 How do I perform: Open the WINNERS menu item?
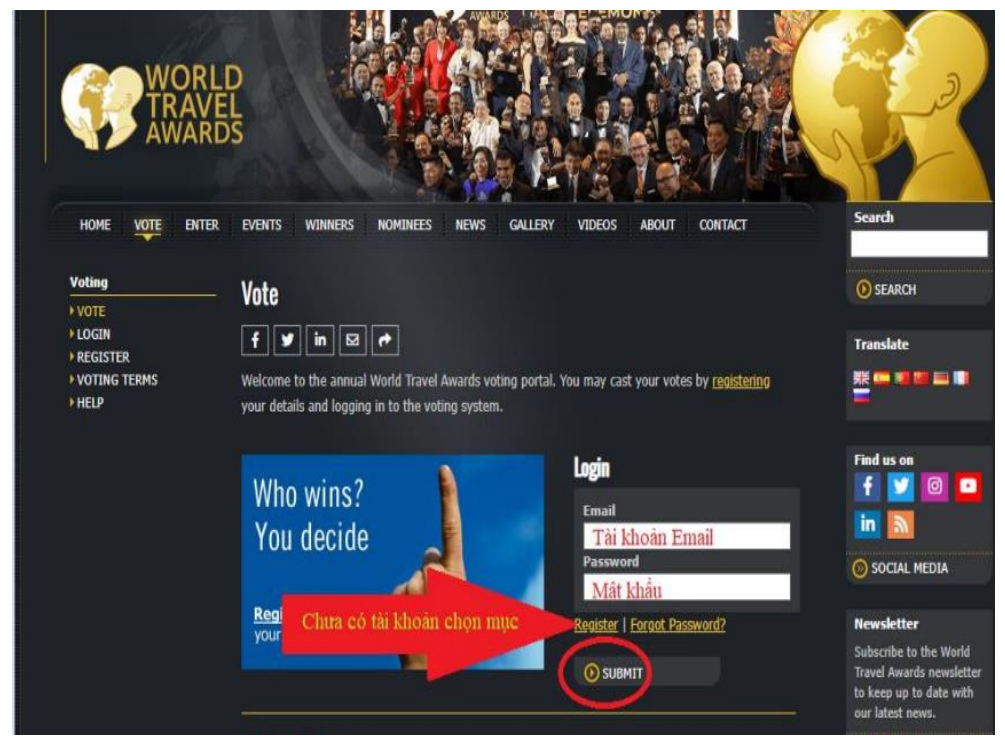[329, 225]
